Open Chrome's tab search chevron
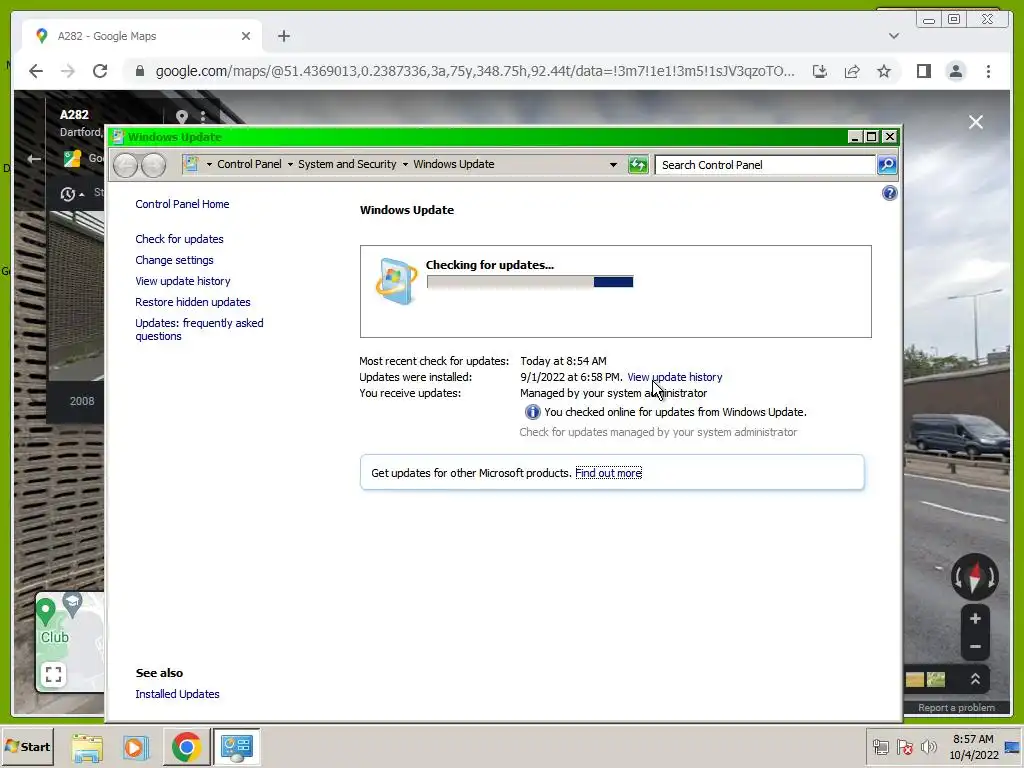1024x768 pixels. [894, 36]
